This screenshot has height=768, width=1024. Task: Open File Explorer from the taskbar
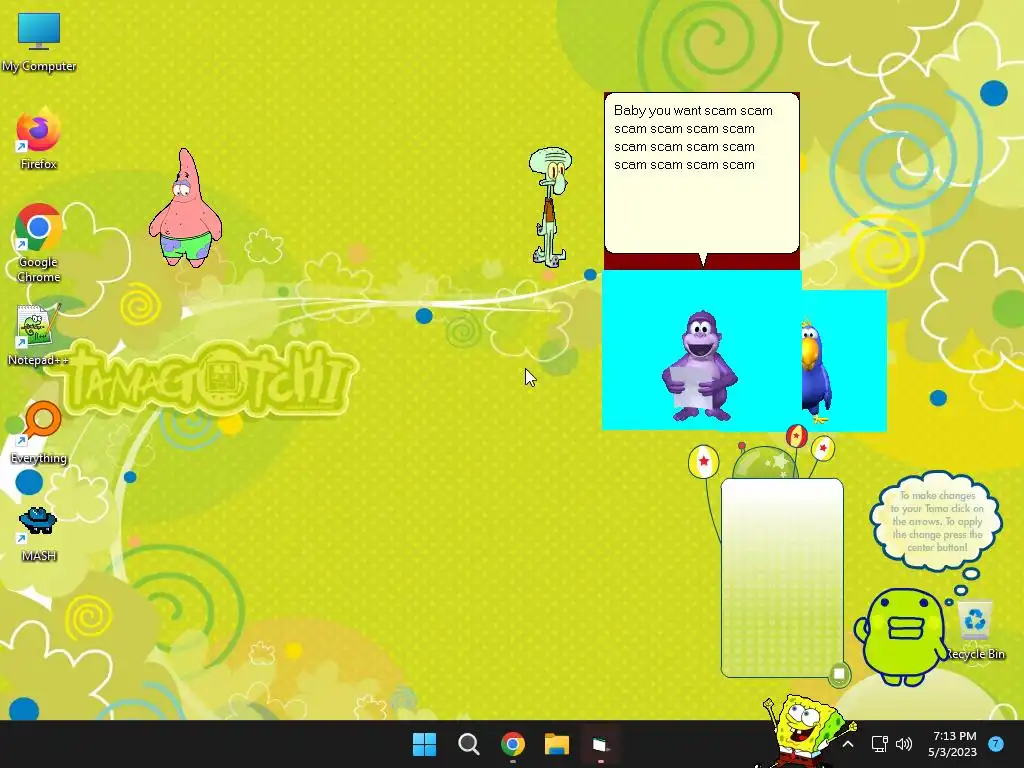(x=557, y=744)
